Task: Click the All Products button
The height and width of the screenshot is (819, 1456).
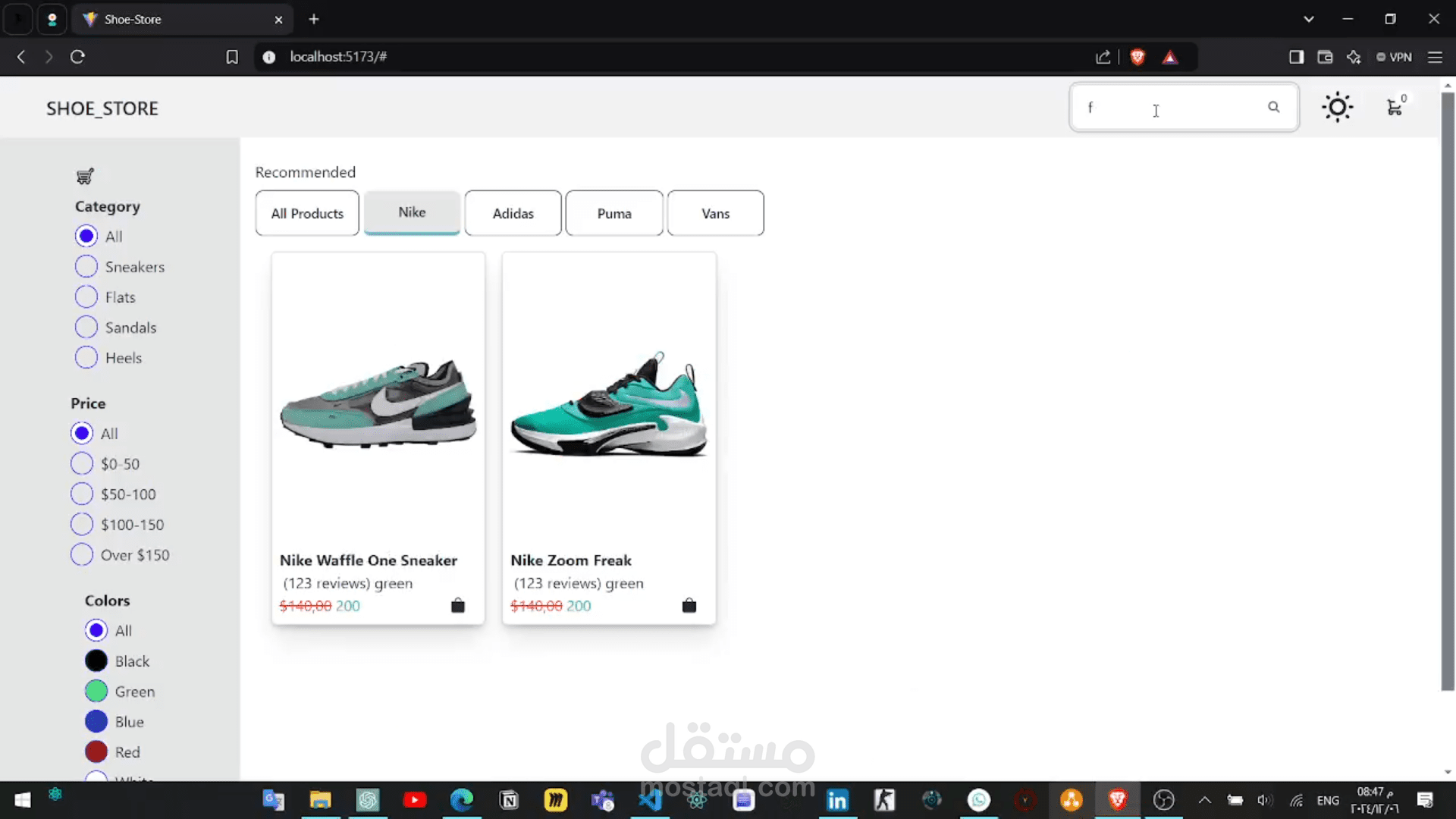Action: pyautogui.click(x=307, y=213)
